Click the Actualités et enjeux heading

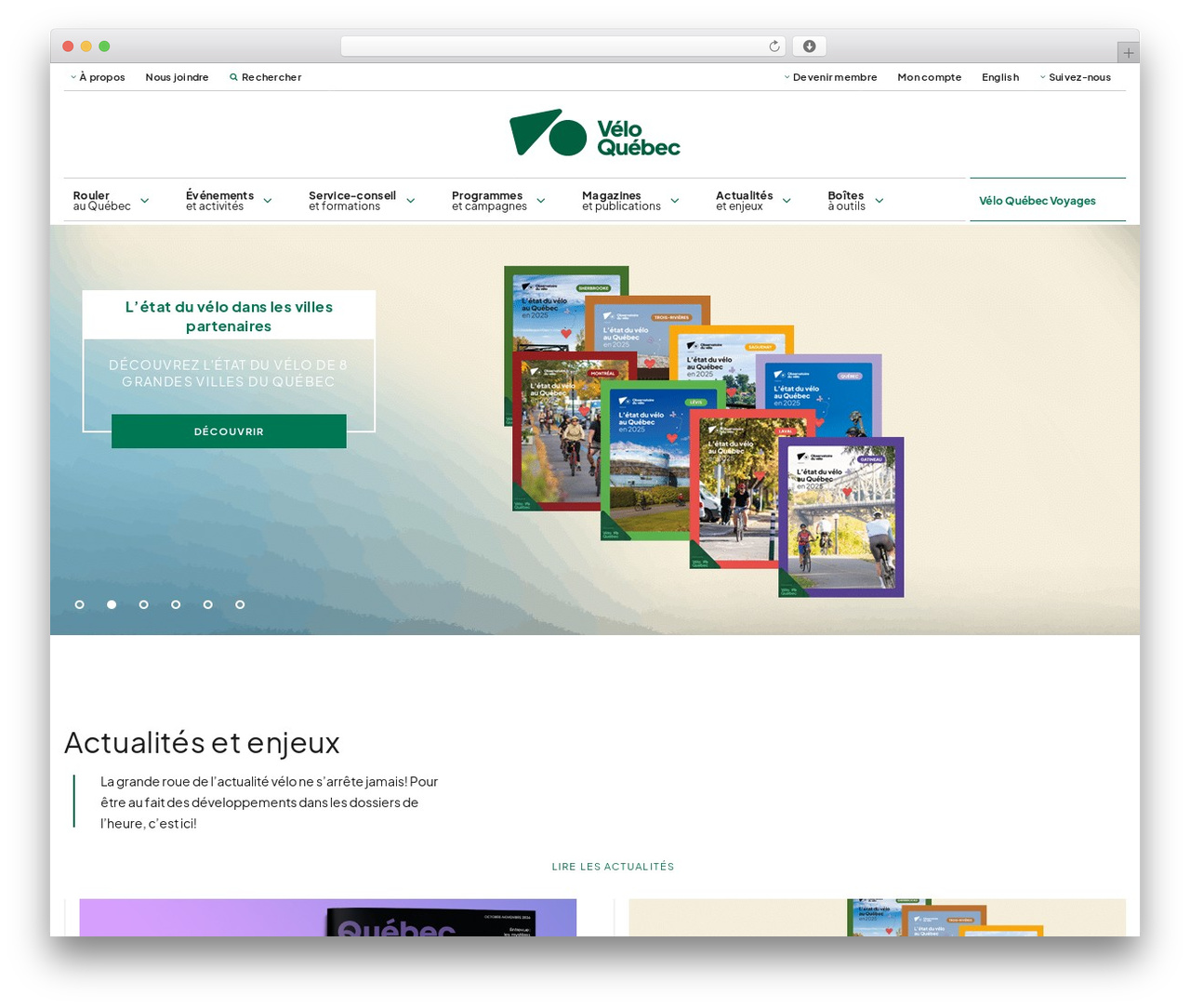click(202, 743)
